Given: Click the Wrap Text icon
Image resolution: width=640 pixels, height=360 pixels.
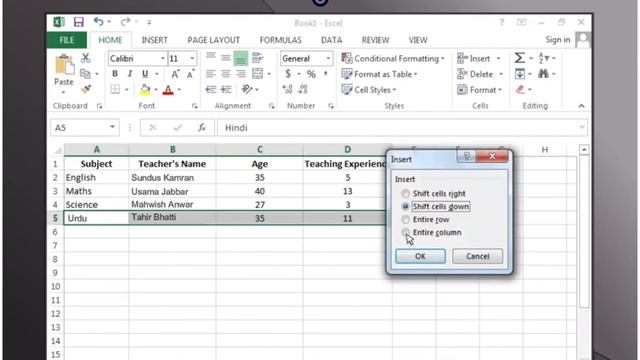Looking at the screenshot, I should tap(257, 58).
